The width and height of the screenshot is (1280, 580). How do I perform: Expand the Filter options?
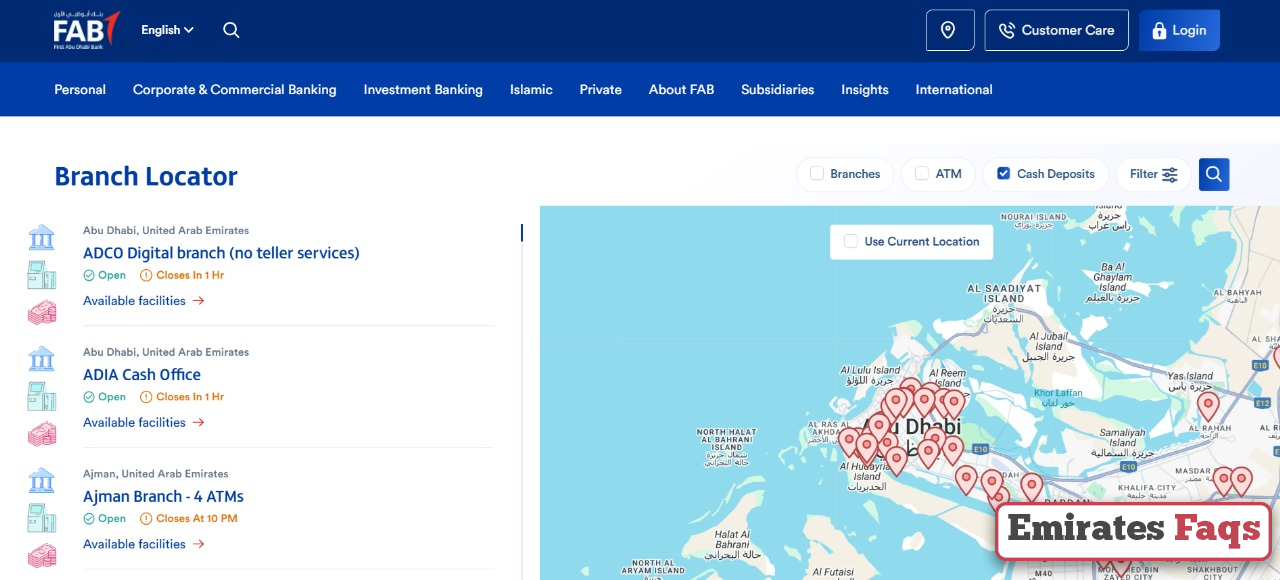pyautogui.click(x=1153, y=174)
